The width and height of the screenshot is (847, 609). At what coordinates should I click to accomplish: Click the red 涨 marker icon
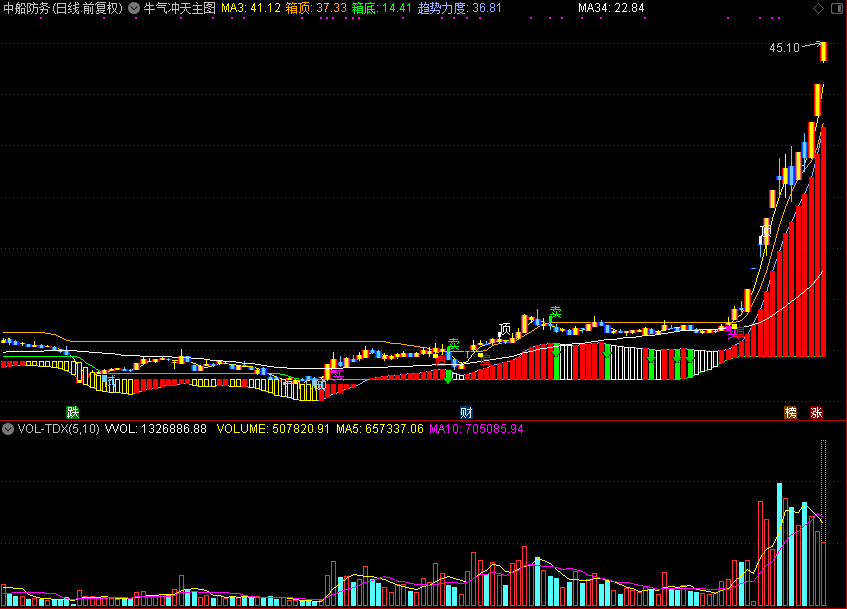816,412
